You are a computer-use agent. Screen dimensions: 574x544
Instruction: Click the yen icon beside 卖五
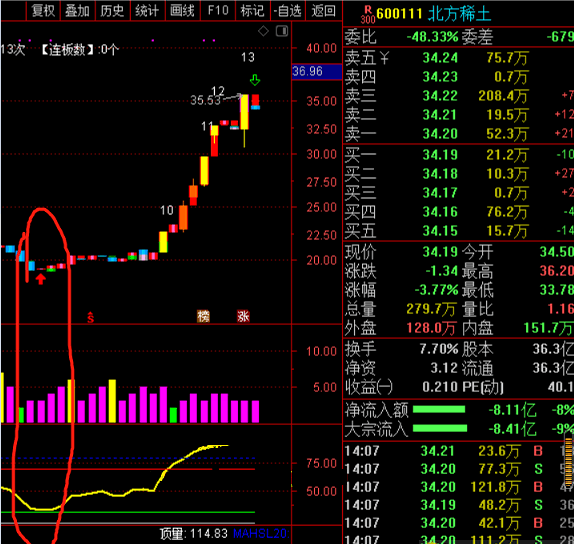pos(384,58)
